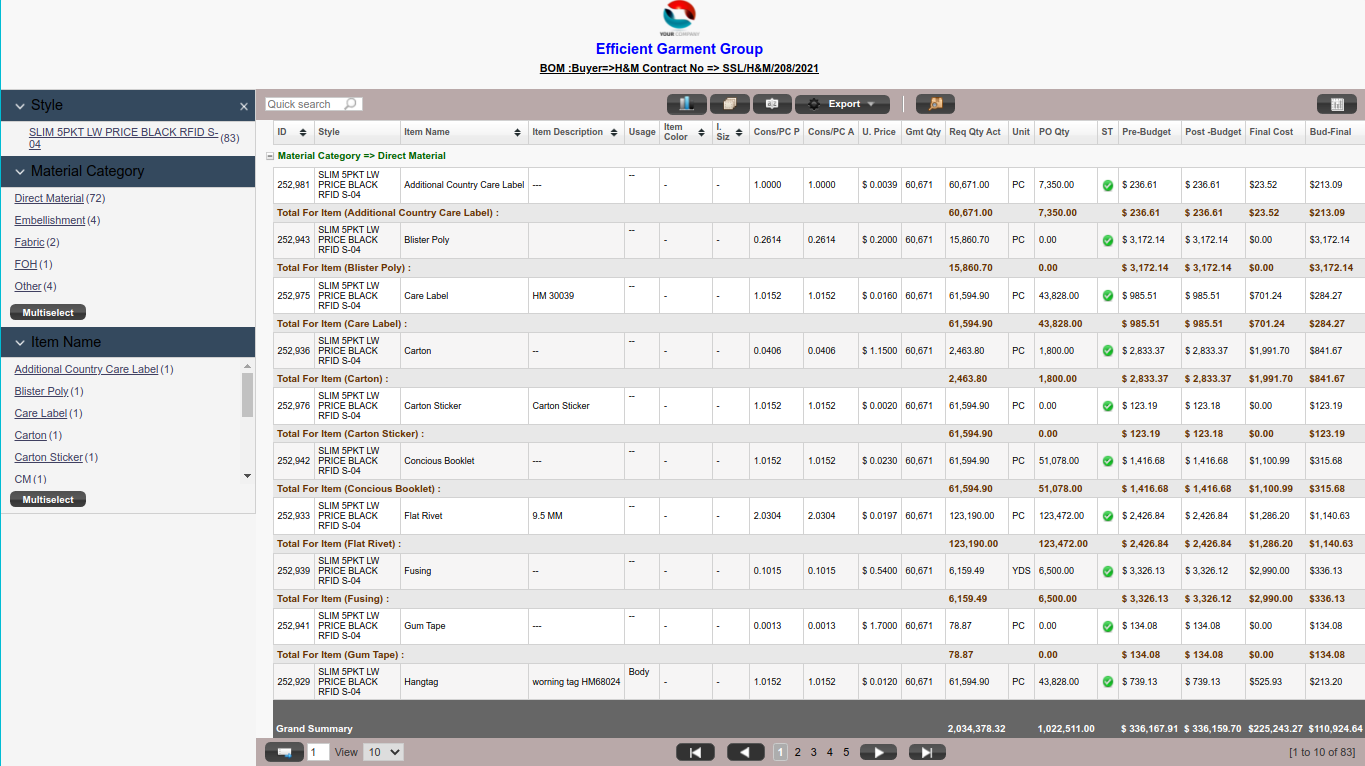Sort by the Item Description column sort arrows
This screenshot has height=766, width=1365.
click(x=613, y=132)
